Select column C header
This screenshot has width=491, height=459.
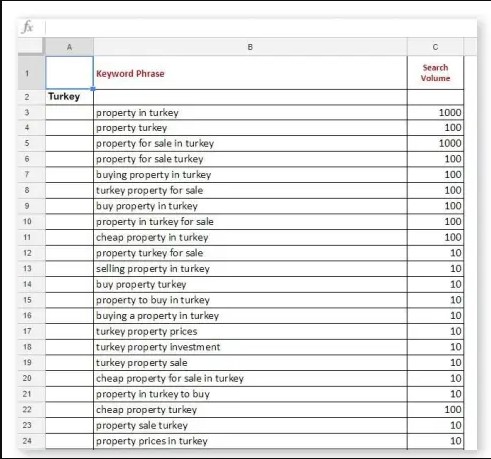tap(435, 47)
